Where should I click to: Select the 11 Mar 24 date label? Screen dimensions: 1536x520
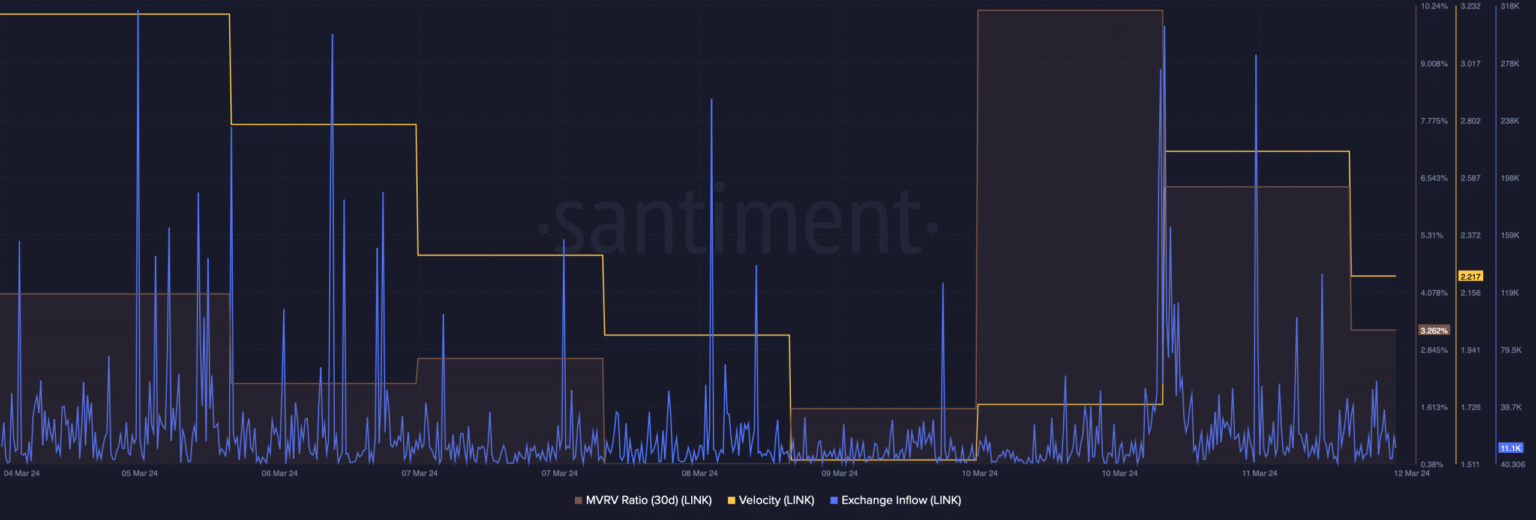(1260, 474)
